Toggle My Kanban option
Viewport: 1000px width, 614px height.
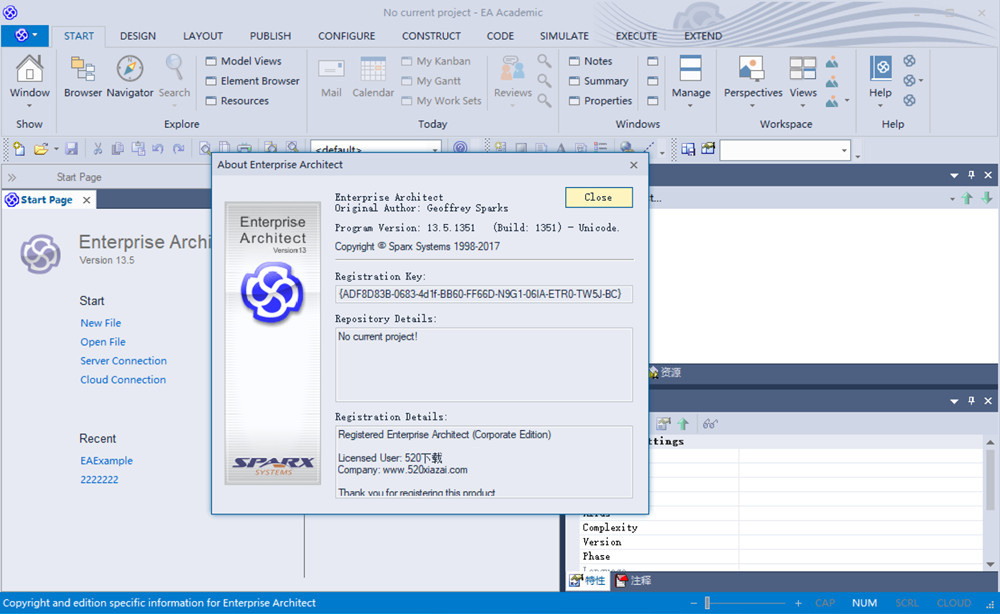(436, 61)
